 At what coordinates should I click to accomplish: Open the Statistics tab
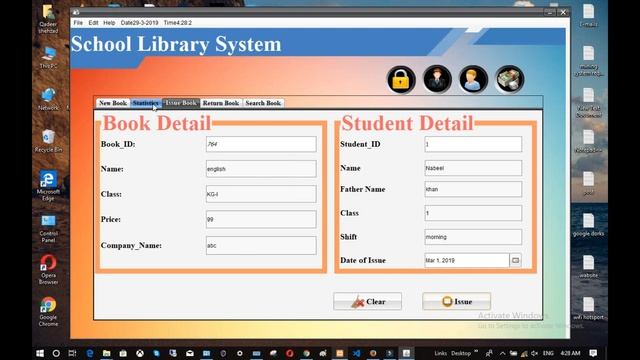pyautogui.click(x=145, y=103)
